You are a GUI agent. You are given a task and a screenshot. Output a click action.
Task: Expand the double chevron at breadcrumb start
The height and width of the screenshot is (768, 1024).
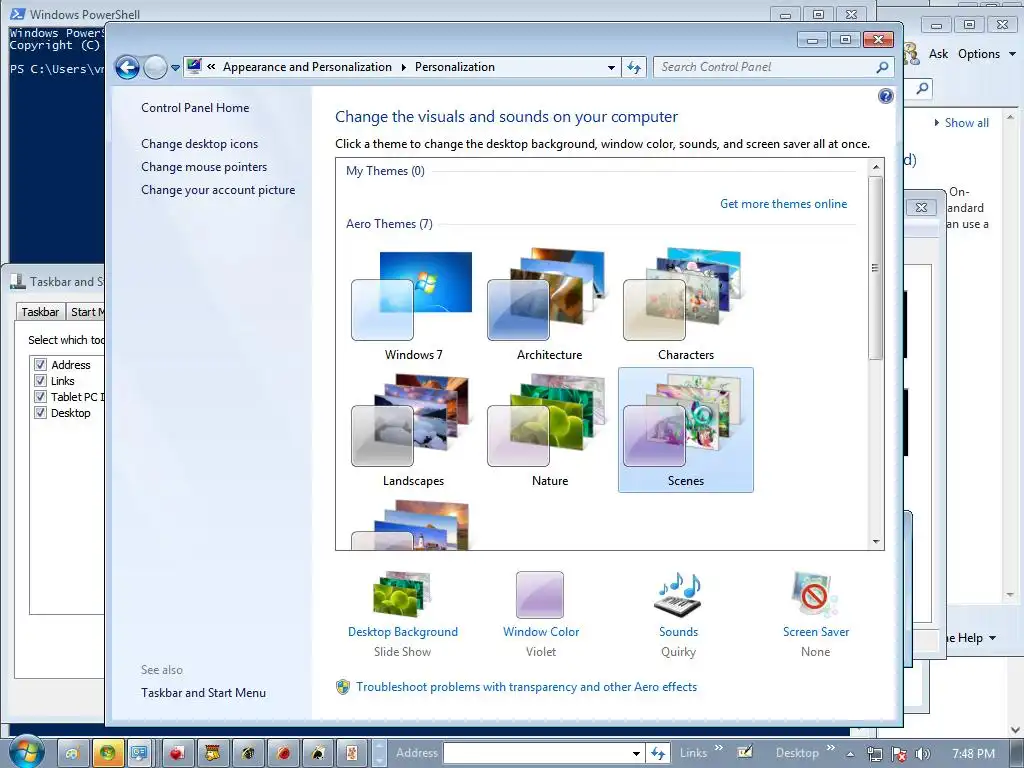coord(211,67)
